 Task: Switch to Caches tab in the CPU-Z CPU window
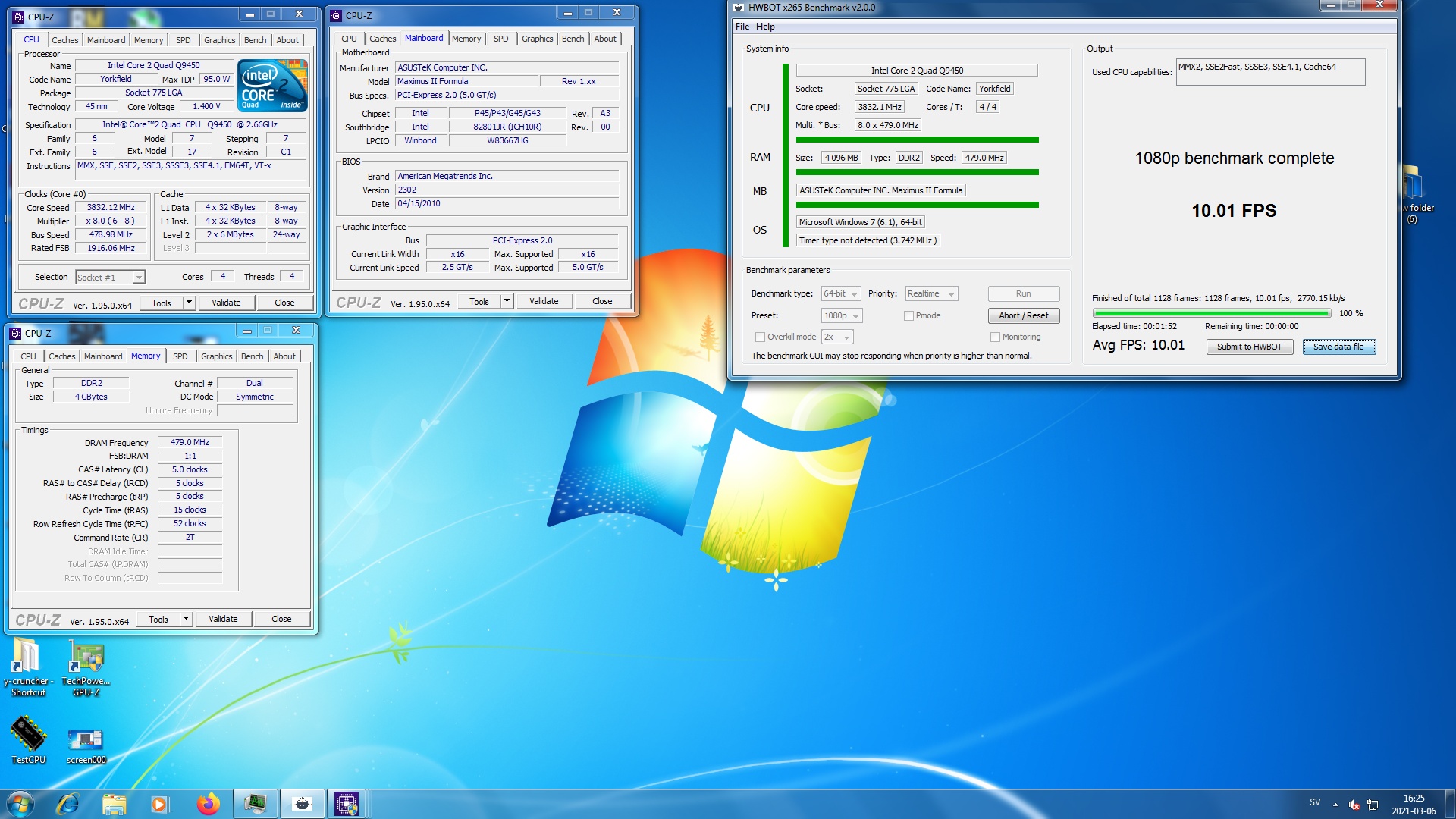(x=64, y=40)
